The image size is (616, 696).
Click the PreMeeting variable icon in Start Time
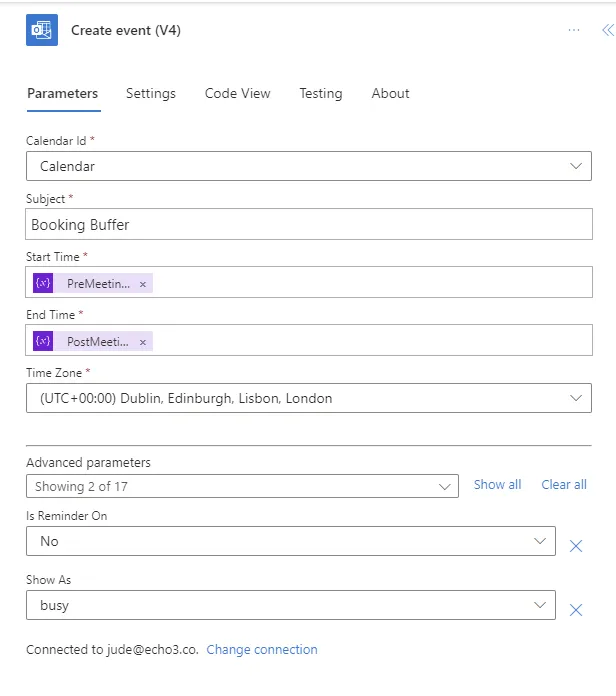[43, 283]
